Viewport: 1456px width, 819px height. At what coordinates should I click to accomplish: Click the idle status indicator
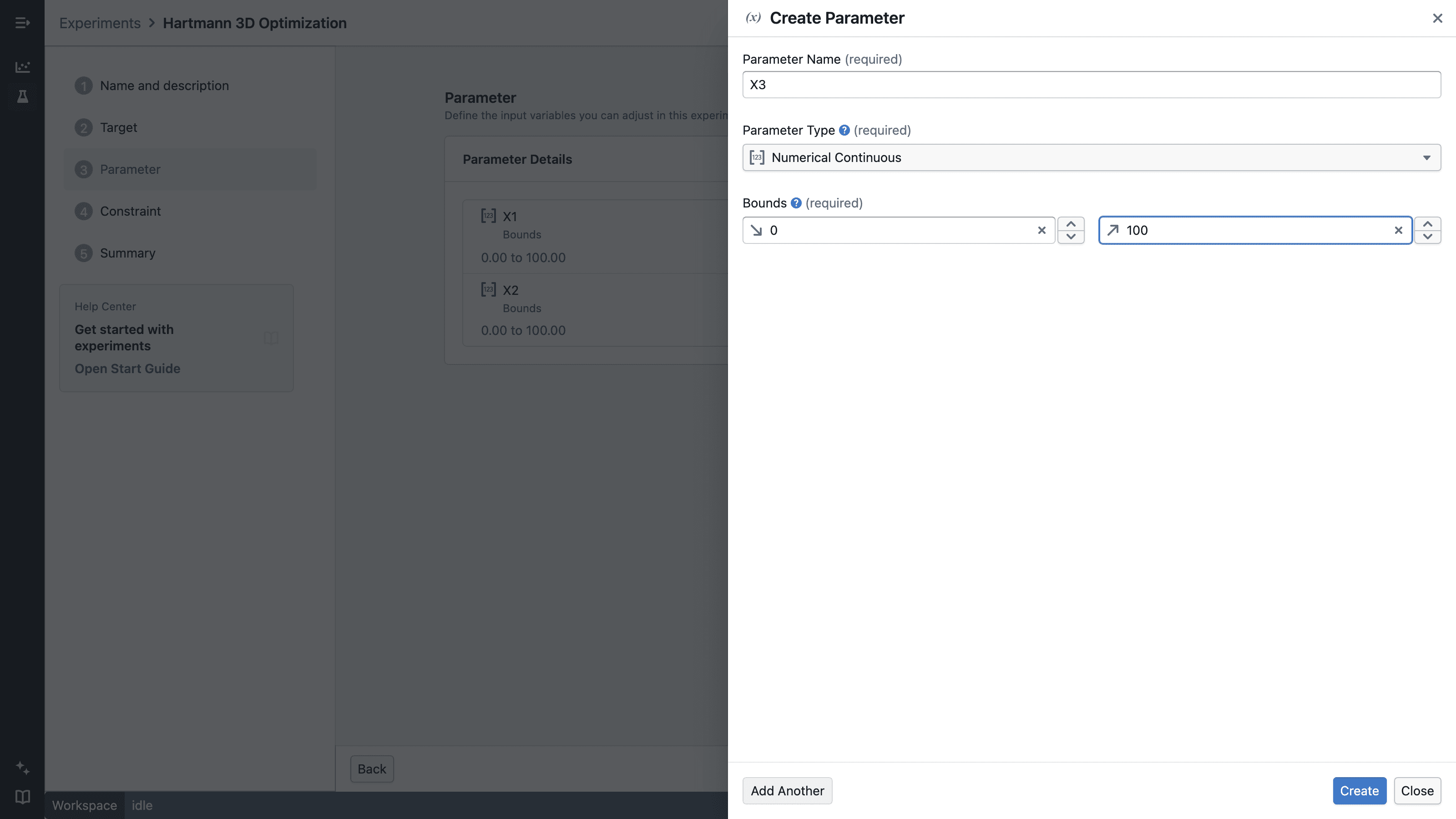[x=142, y=805]
